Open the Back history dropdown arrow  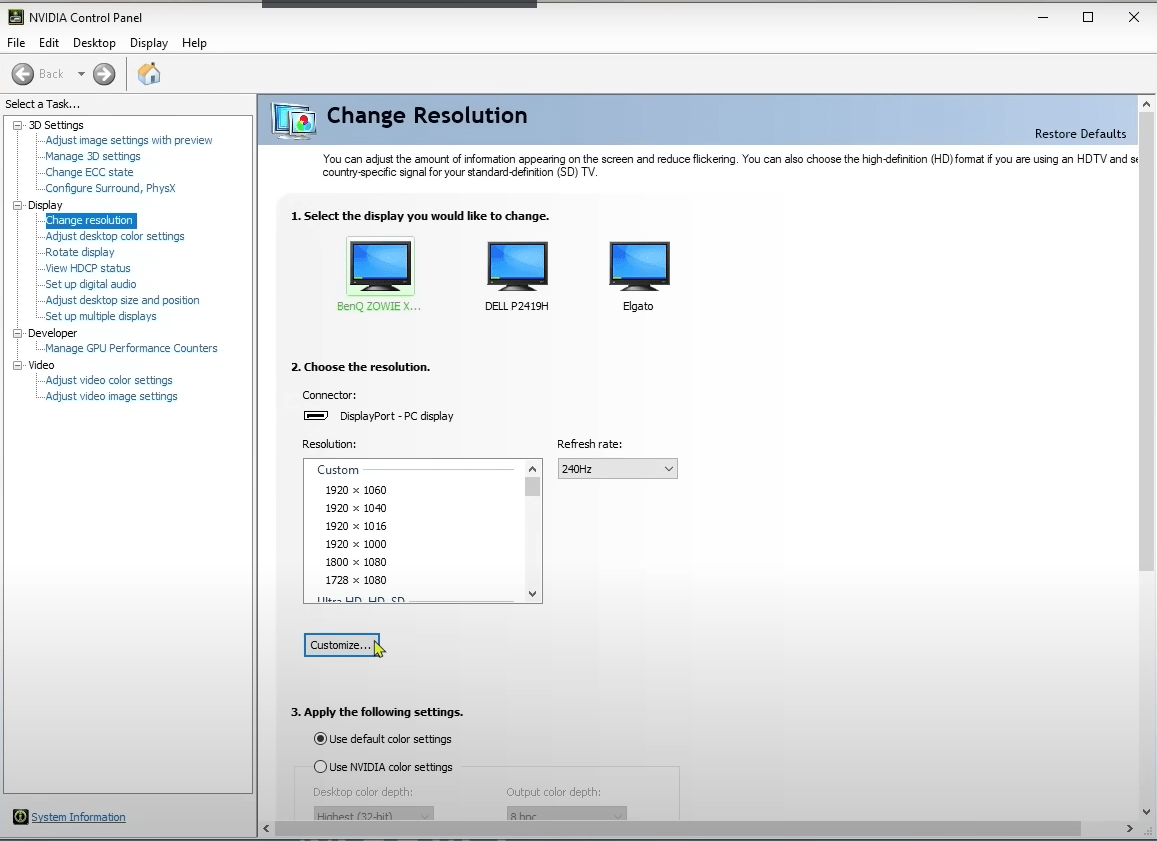81,74
